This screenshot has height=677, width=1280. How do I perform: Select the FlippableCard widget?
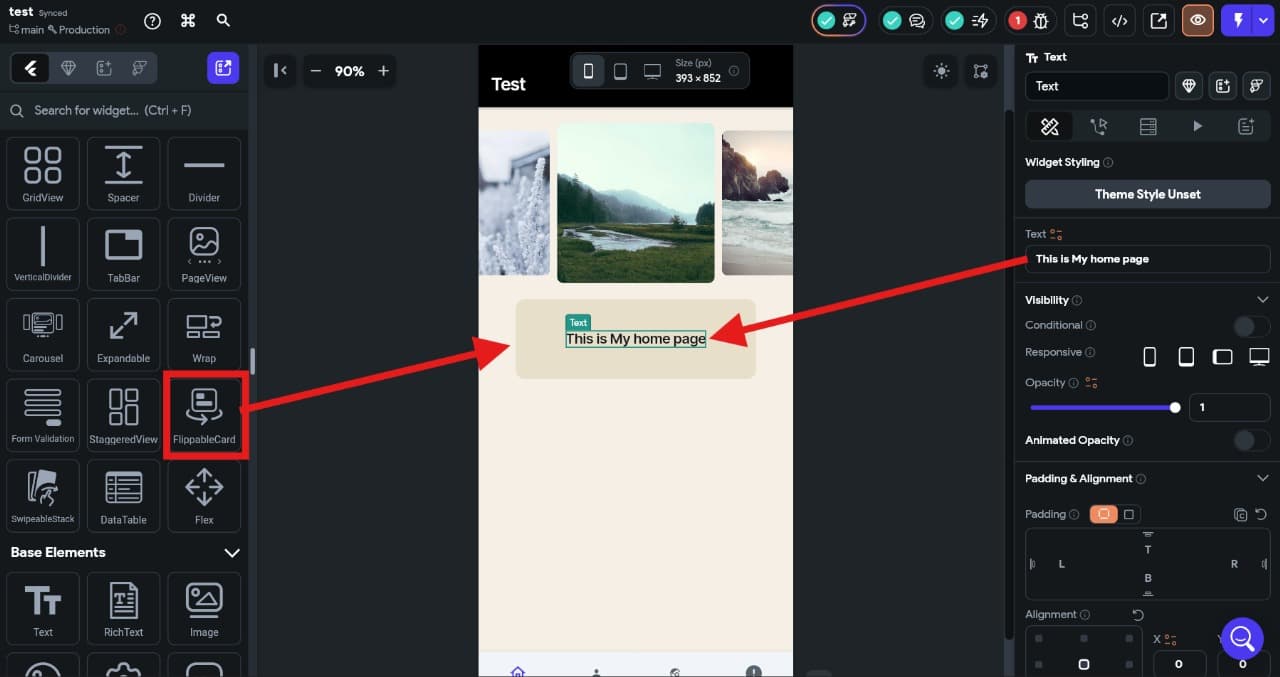click(204, 414)
